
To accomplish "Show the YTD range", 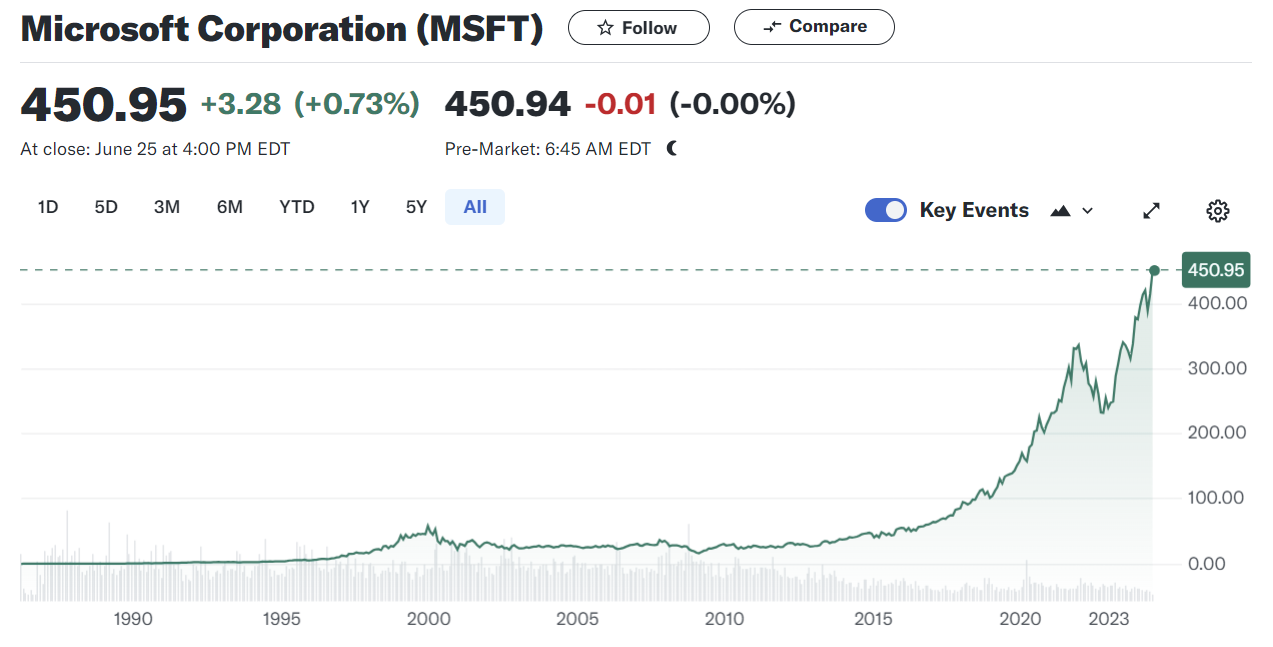I will pos(297,207).
